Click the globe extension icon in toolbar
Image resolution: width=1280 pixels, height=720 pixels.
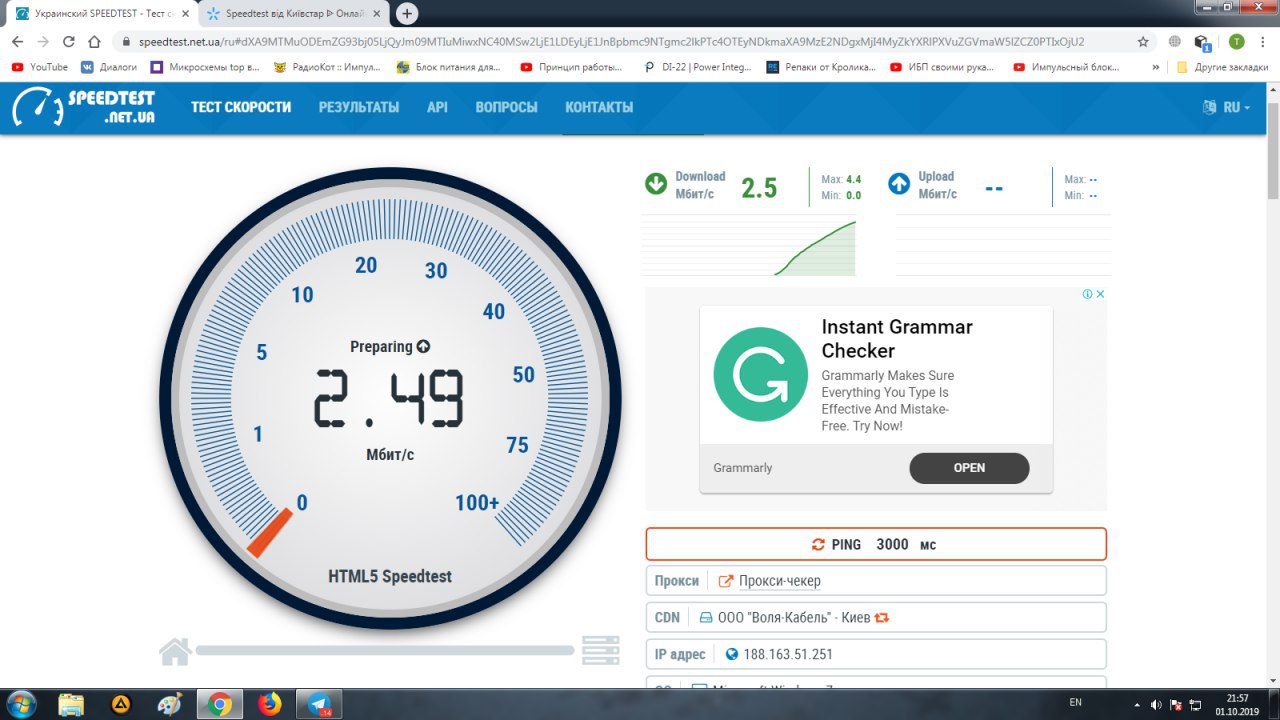1175,42
